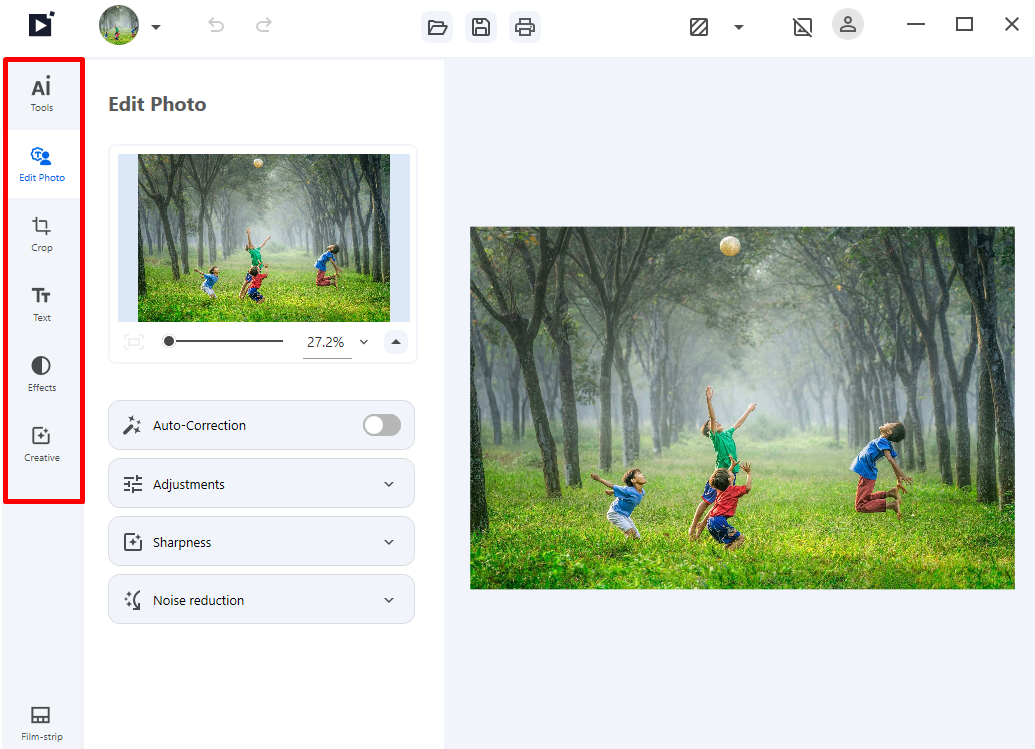Open the user account profile
This screenshot has width=1035, height=749.
[848, 24]
